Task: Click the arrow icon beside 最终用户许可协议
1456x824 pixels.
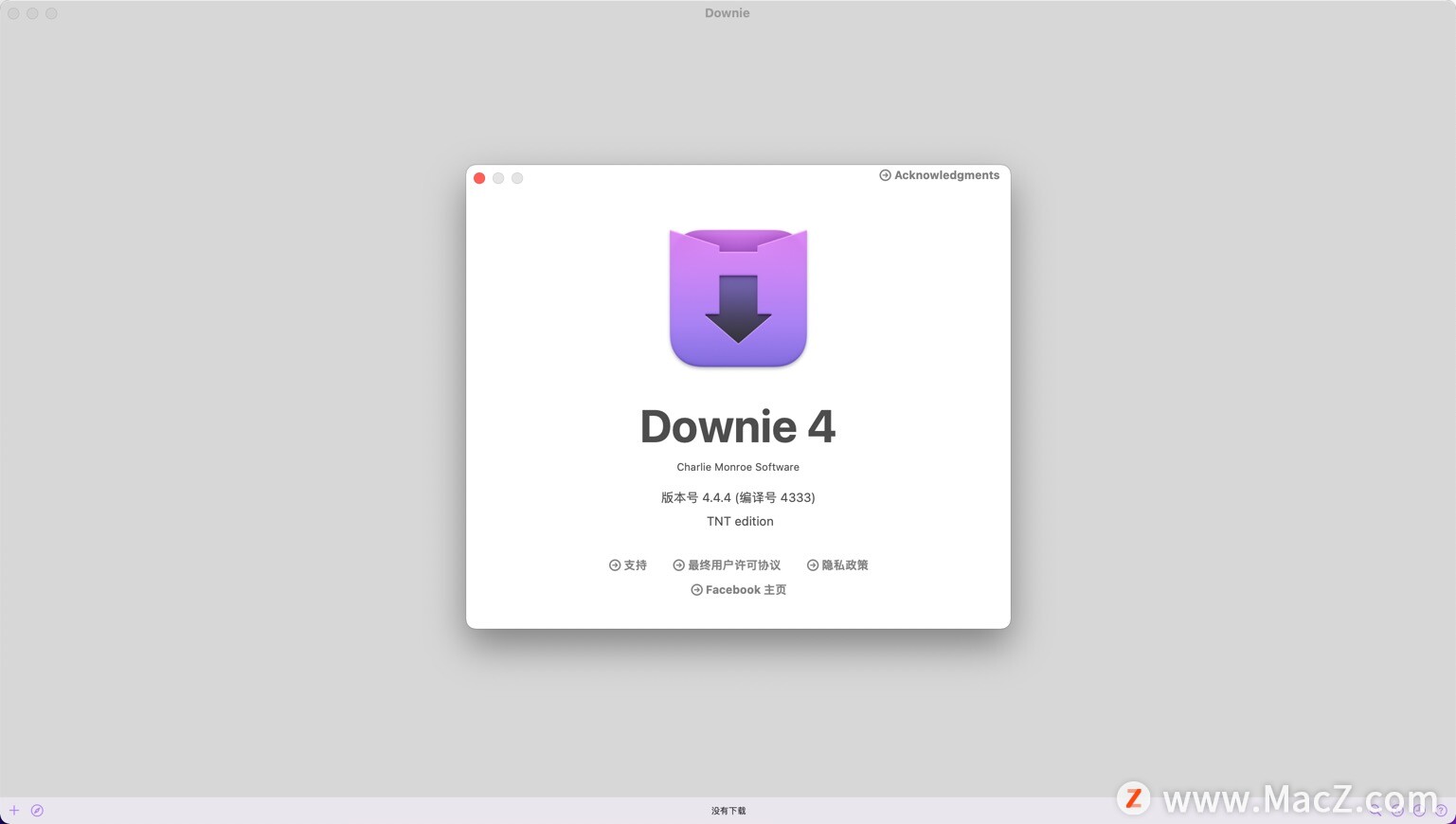Action: [678, 565]
